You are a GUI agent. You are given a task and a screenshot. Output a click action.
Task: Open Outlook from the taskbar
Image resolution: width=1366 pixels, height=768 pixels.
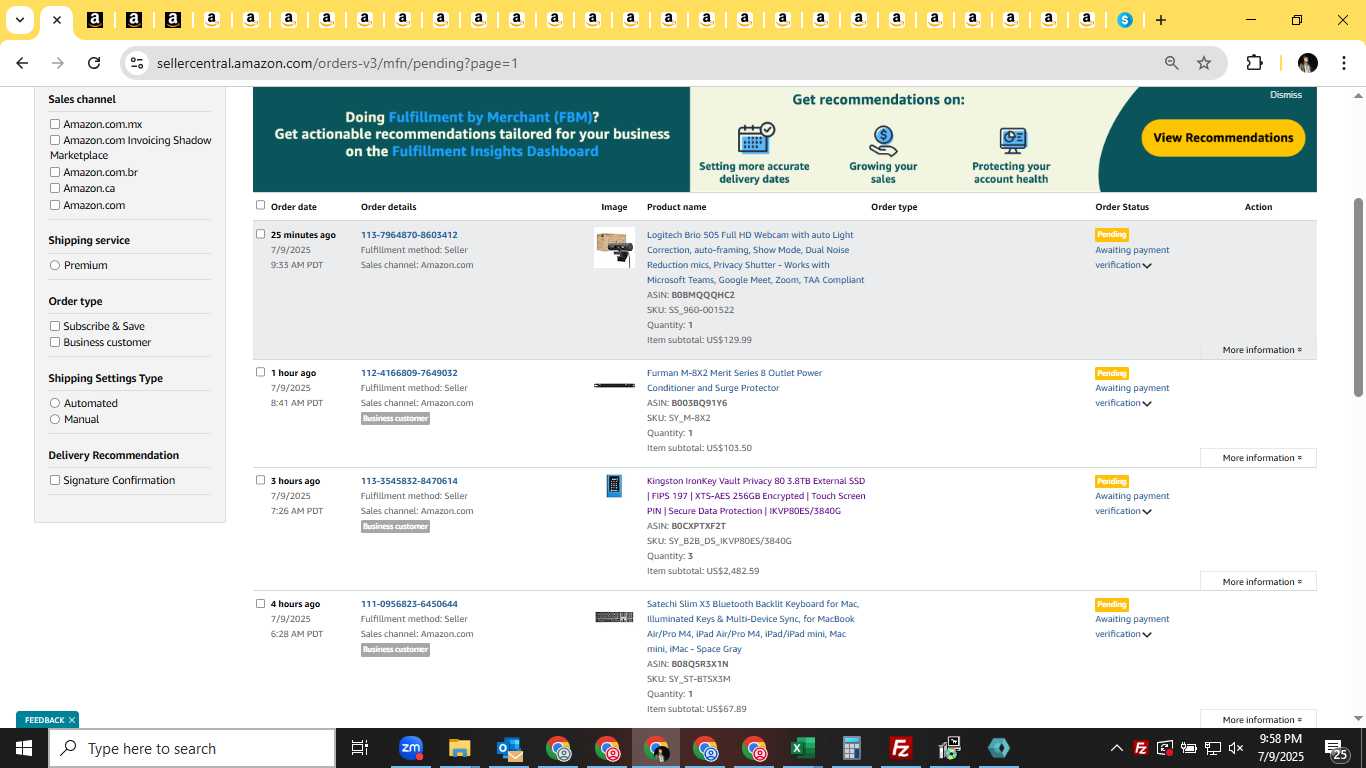point(509,748)
